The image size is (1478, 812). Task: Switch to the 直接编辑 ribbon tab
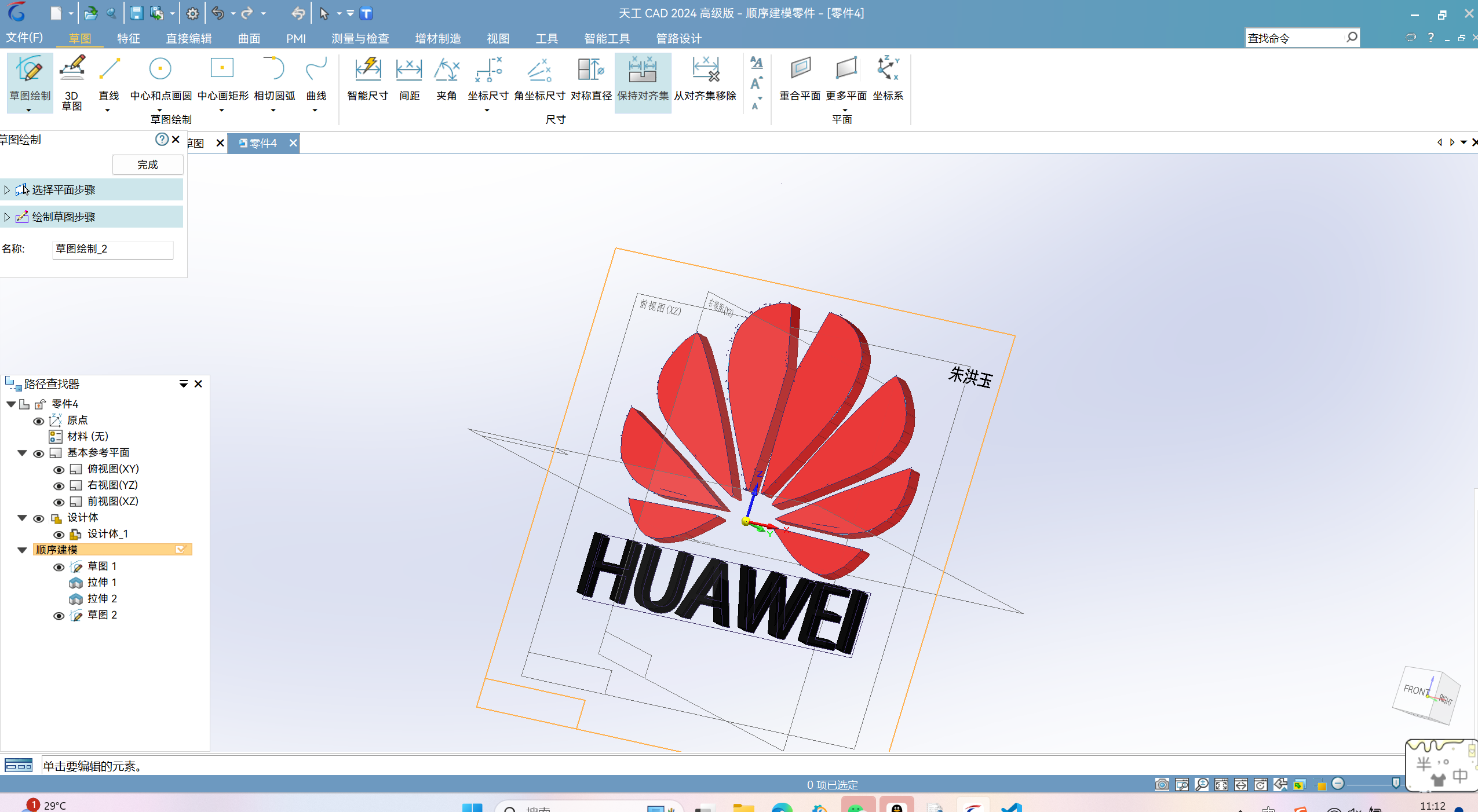pyautogui.click(x=189, y=38)
